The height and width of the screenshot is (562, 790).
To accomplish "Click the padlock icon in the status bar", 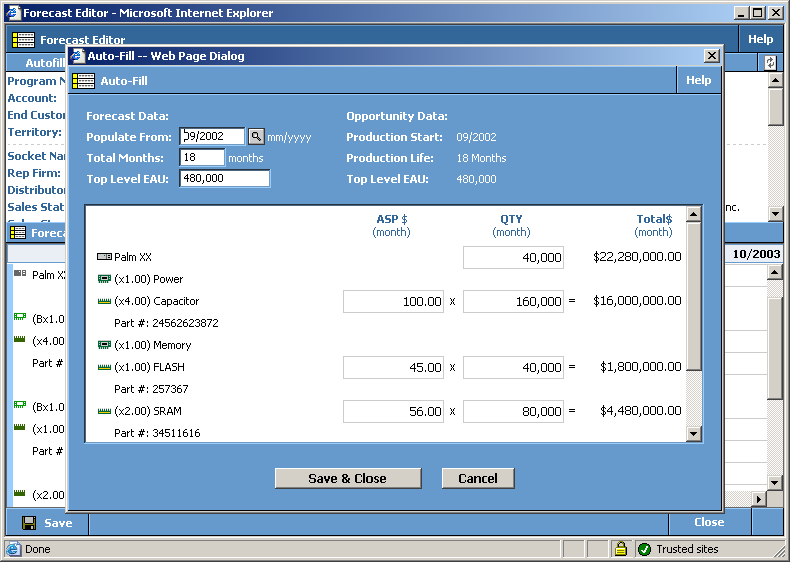I will (620, 548).
